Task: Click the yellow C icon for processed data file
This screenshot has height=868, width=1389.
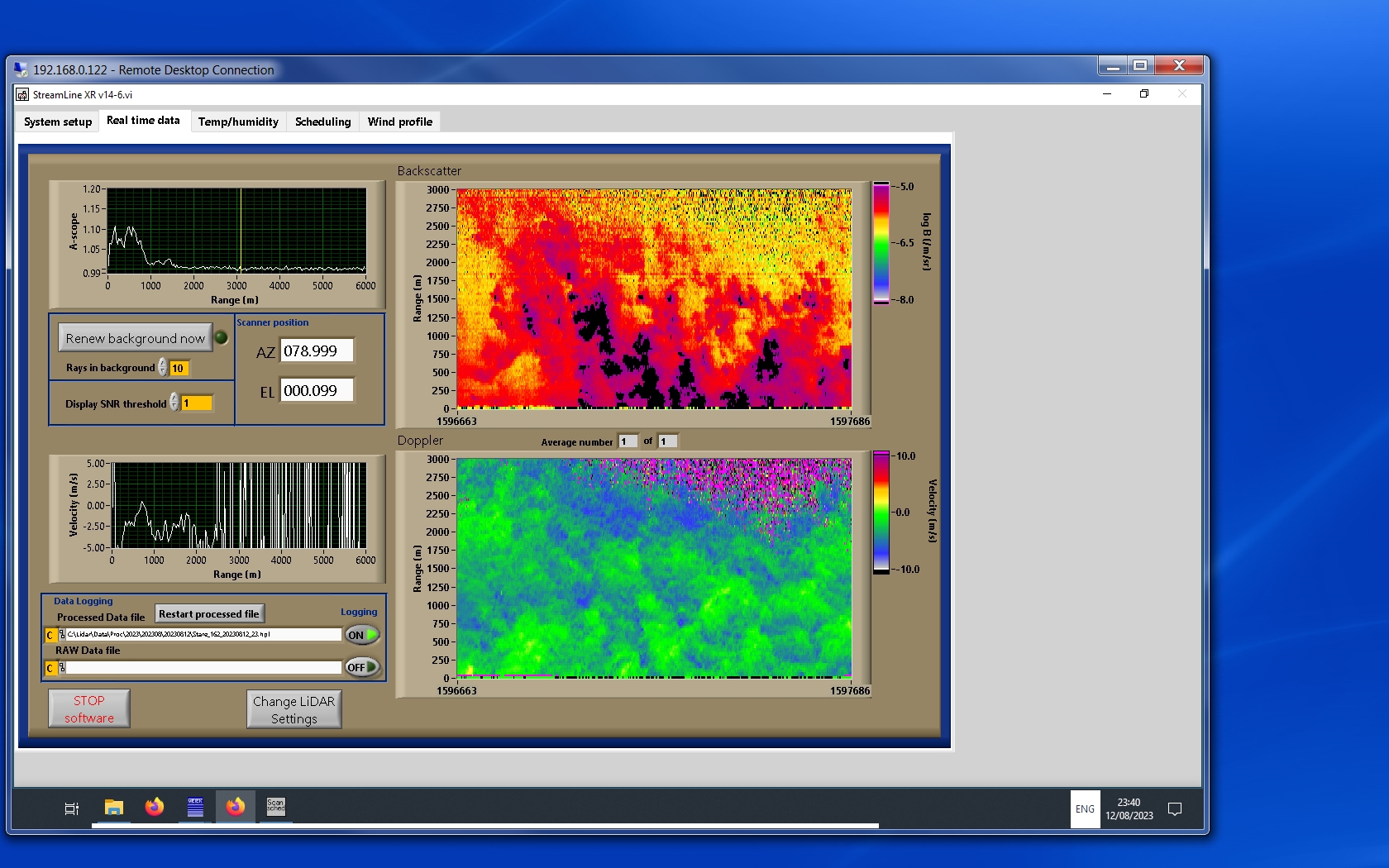Action: (50, 635)
